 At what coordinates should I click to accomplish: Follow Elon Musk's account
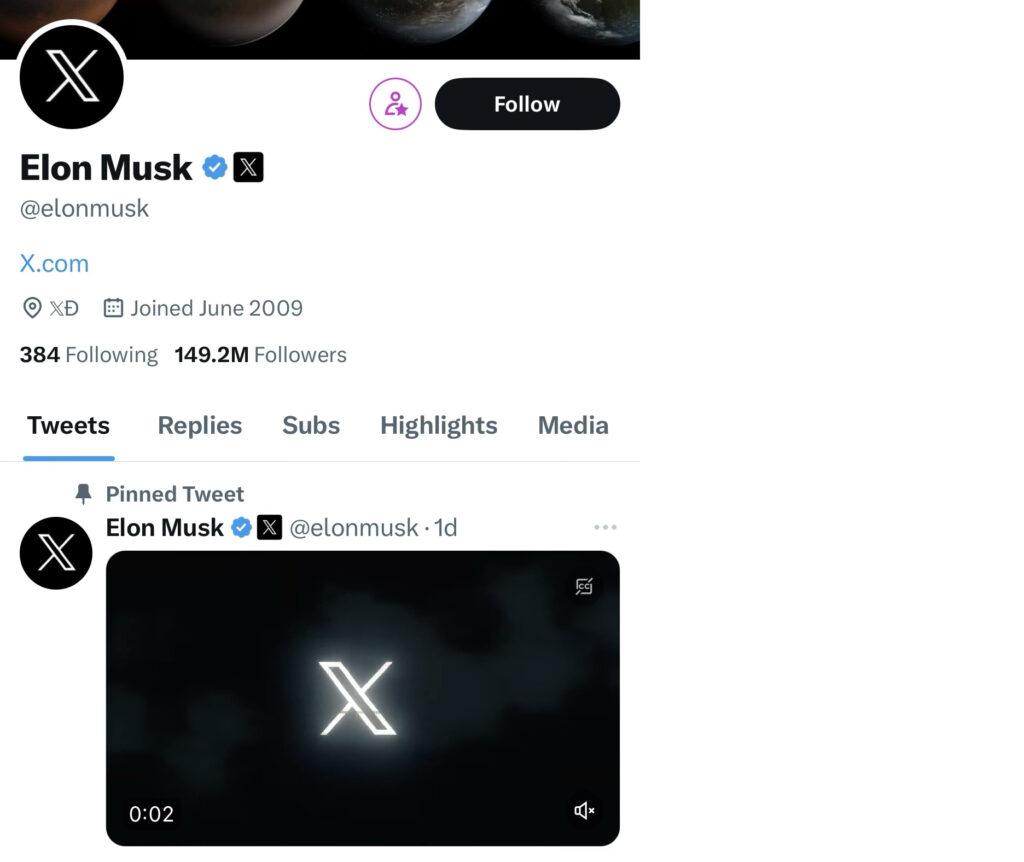pos(527,104)
